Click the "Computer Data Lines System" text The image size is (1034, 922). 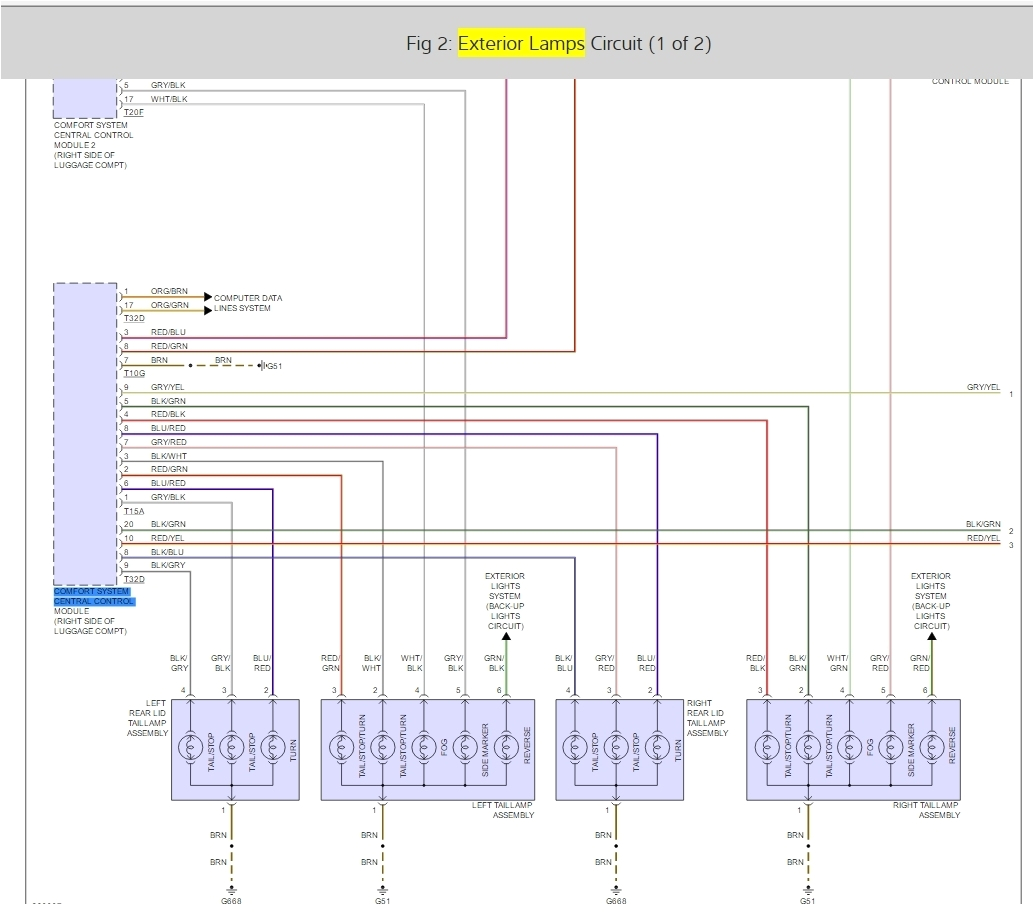248,303
